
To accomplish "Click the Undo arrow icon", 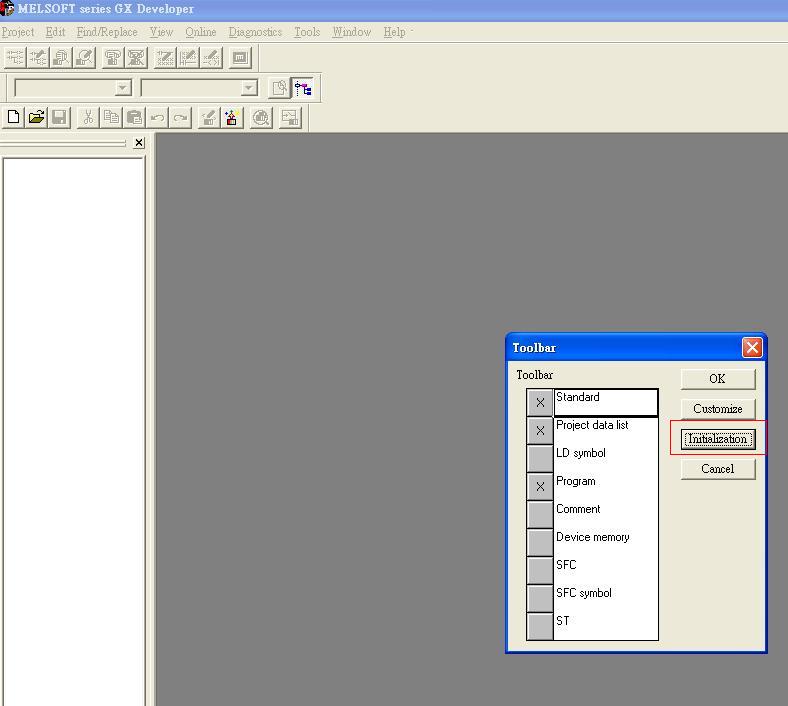I will tap(157, 118).
